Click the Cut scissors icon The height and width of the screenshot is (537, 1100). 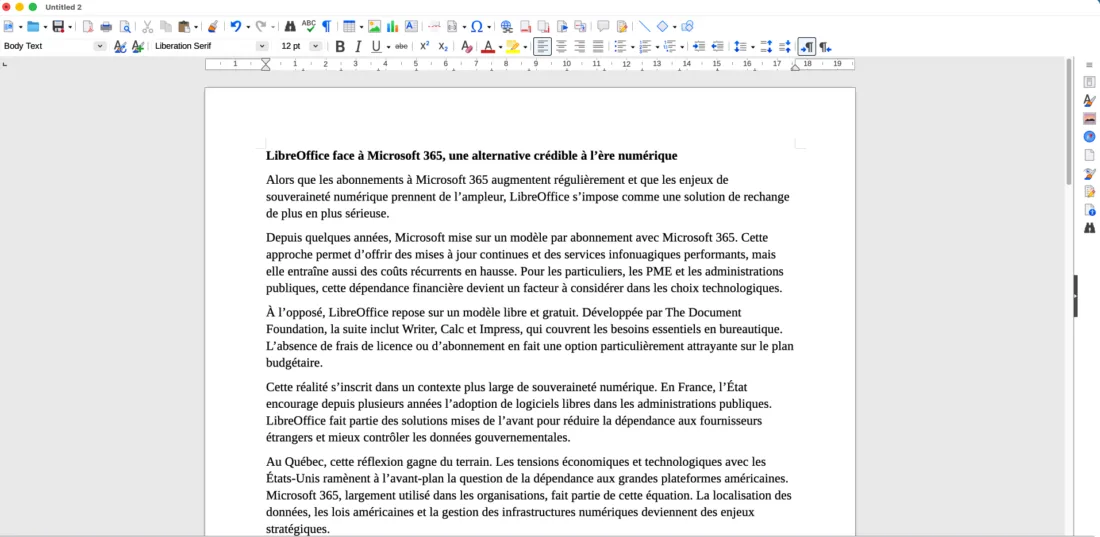click(147, 27)
